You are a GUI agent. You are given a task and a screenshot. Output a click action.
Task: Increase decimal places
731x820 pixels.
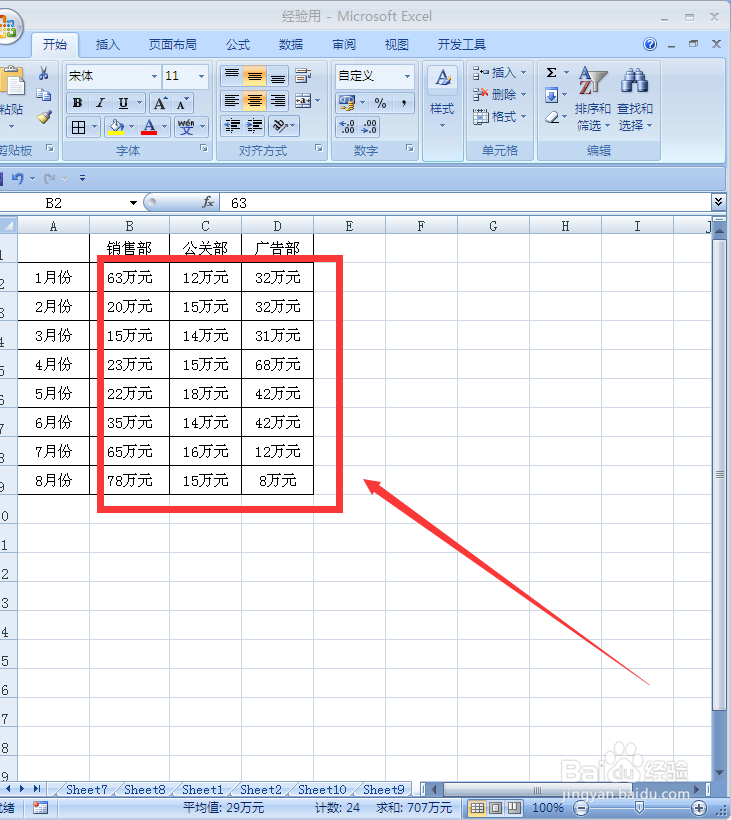(x=347, y=127)
